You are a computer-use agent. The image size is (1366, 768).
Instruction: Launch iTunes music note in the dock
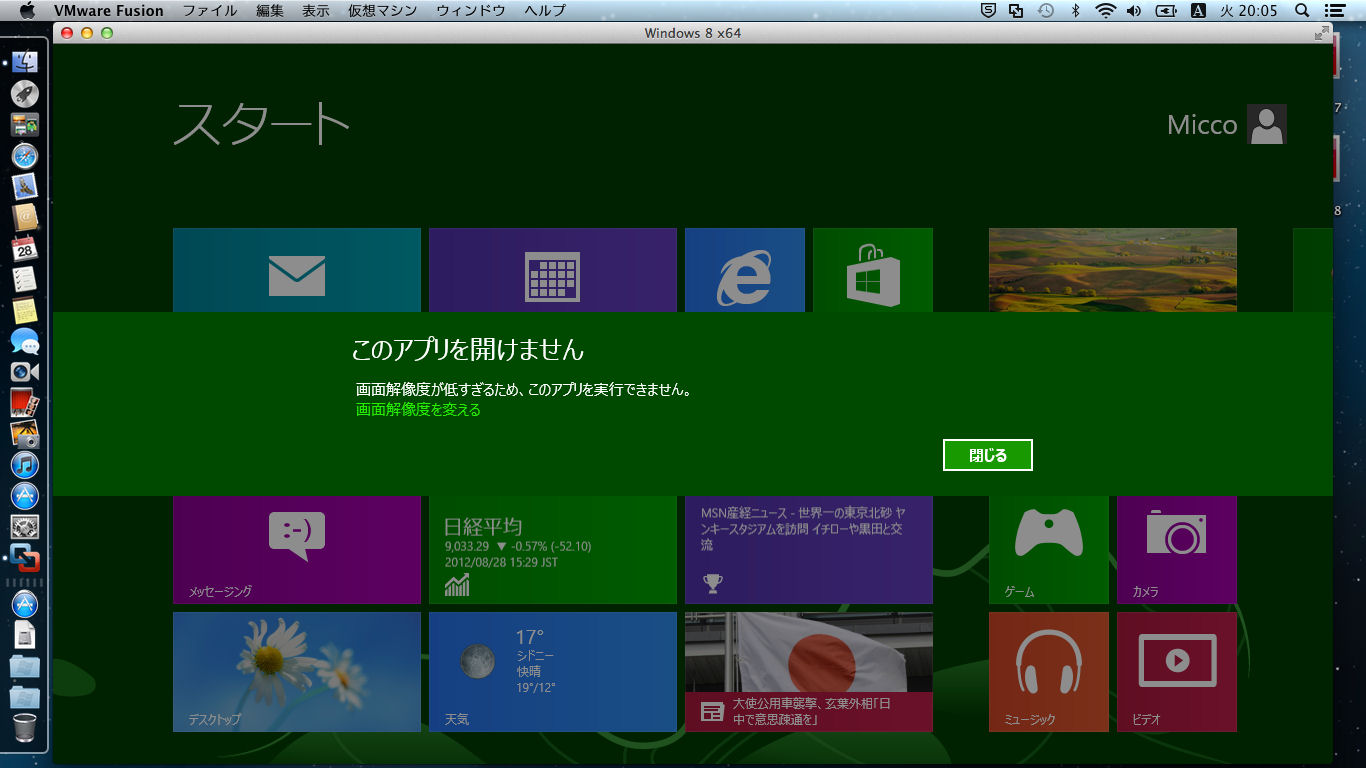pos(25,465)
